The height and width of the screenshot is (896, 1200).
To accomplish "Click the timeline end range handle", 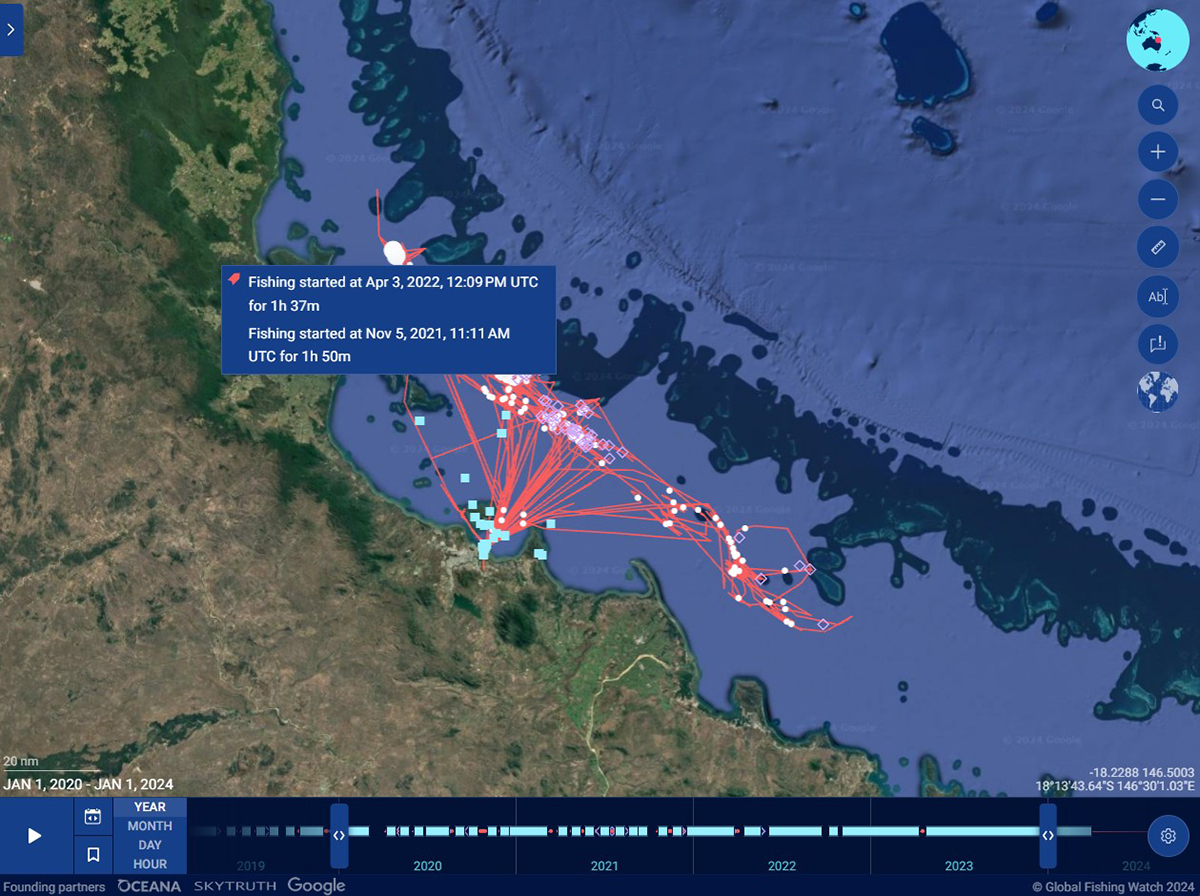I will click(x=1047, y=835).
